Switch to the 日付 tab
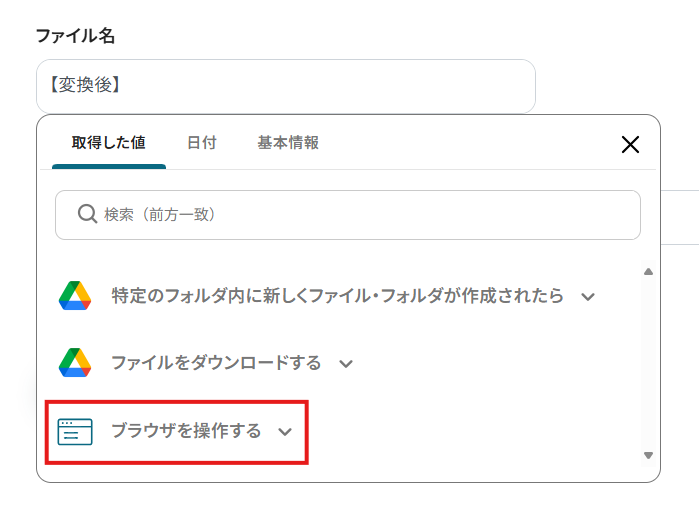This screenshot has width=699, height=517. click(201, 143)
